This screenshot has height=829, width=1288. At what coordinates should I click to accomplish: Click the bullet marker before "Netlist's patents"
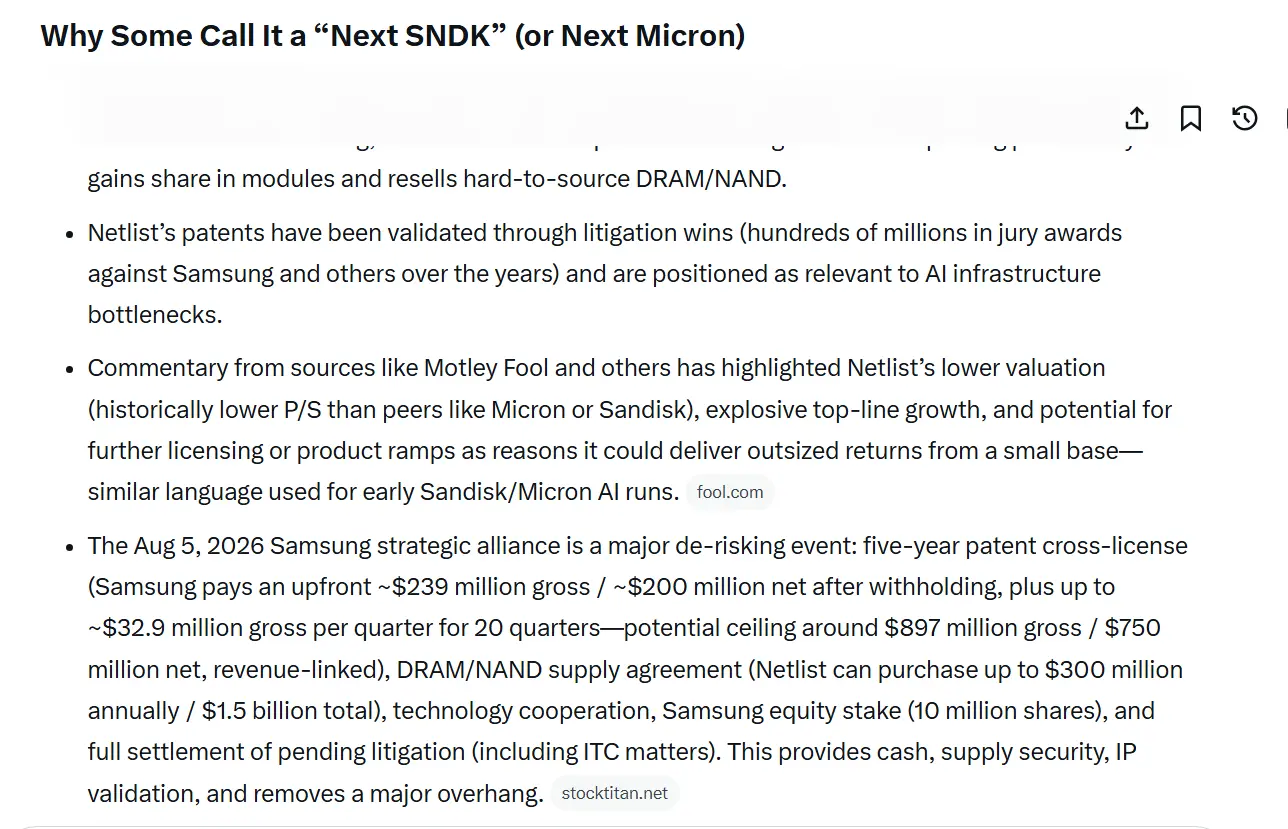pos(69,234)
